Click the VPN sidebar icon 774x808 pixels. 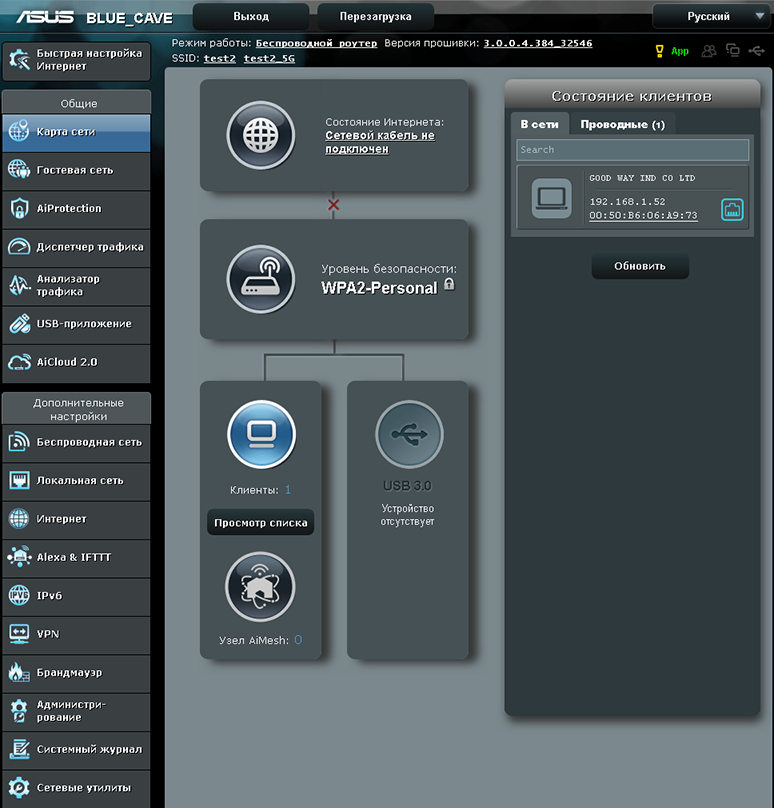(x=19, y=634)
